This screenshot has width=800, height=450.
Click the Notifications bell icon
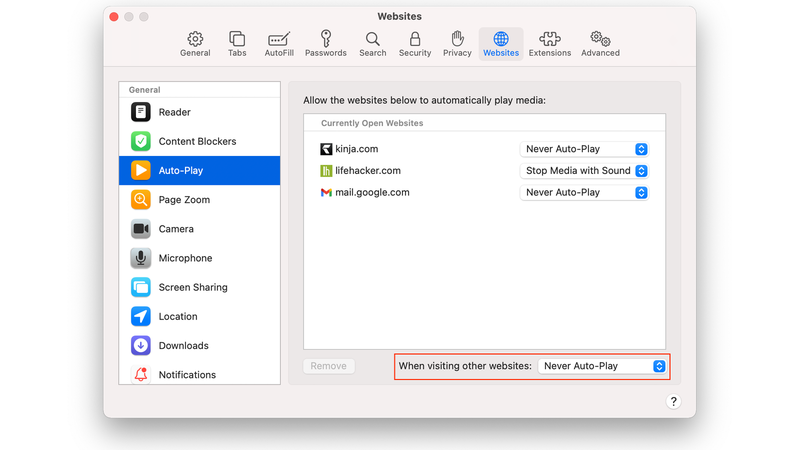coord(140,374)
